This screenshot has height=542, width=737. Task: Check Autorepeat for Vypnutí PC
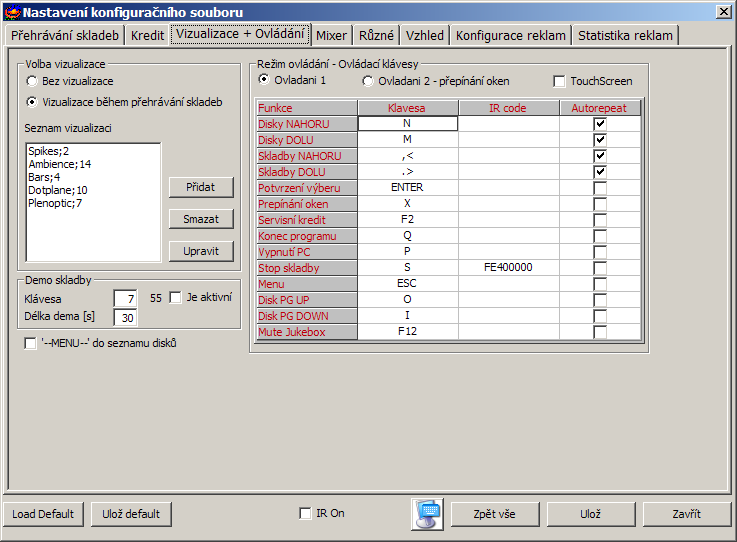pos(600,252)
